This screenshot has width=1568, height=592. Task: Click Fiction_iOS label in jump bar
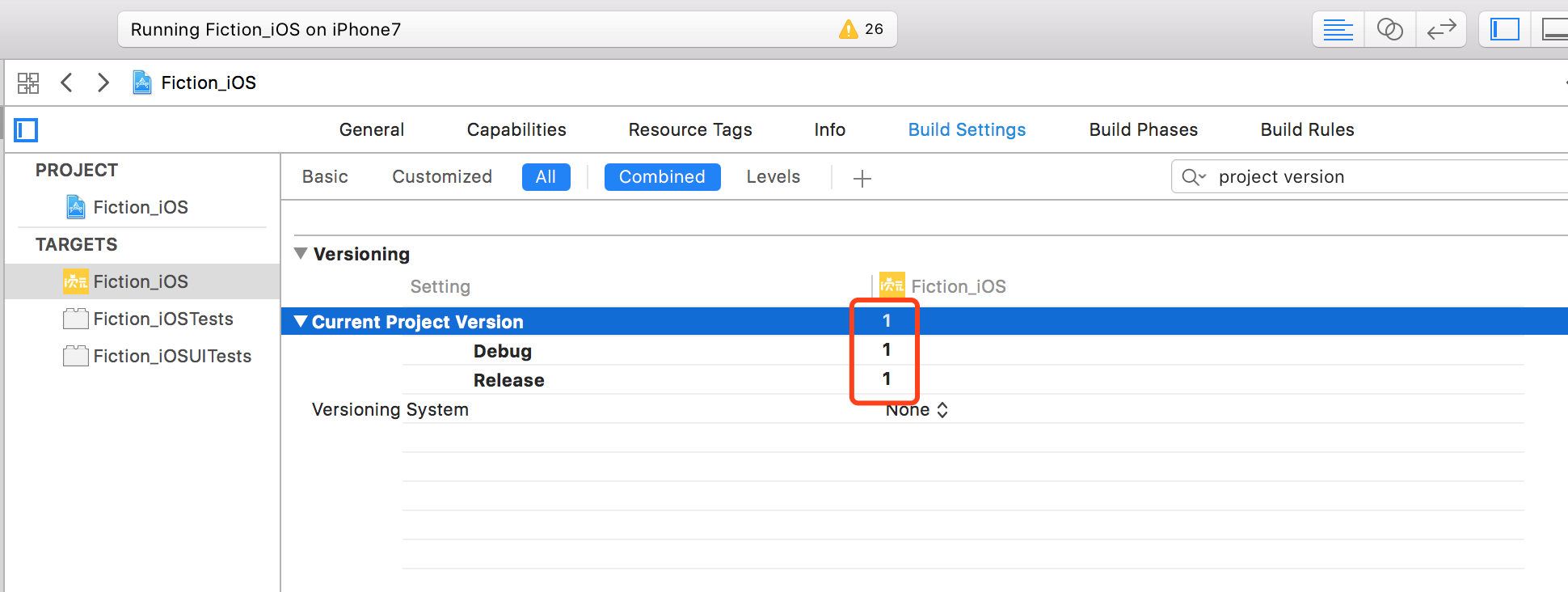pos(209,82)
